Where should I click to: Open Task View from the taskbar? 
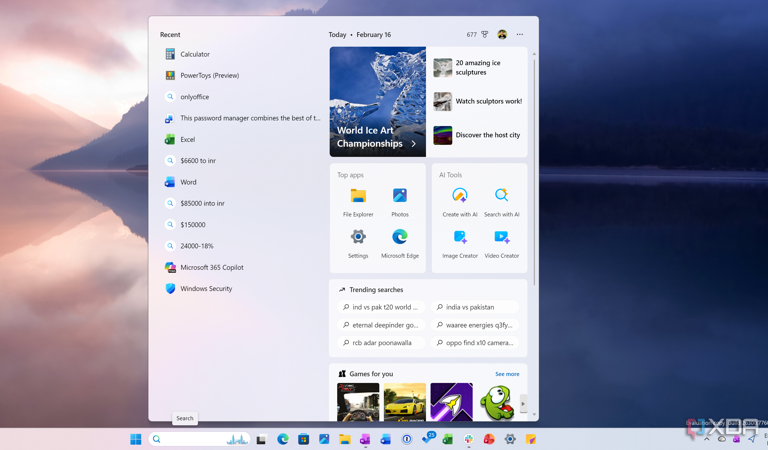pyautogui.click(x=261, y=439)
